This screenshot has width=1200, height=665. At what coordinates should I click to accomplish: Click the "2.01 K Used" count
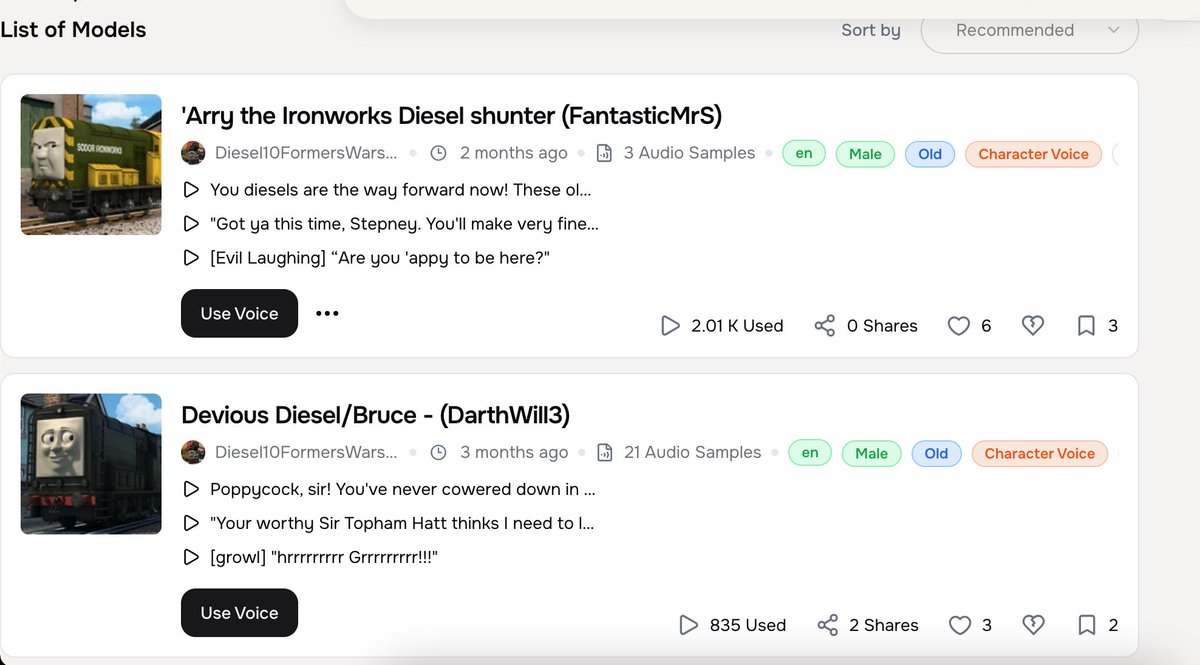point(737,326)
